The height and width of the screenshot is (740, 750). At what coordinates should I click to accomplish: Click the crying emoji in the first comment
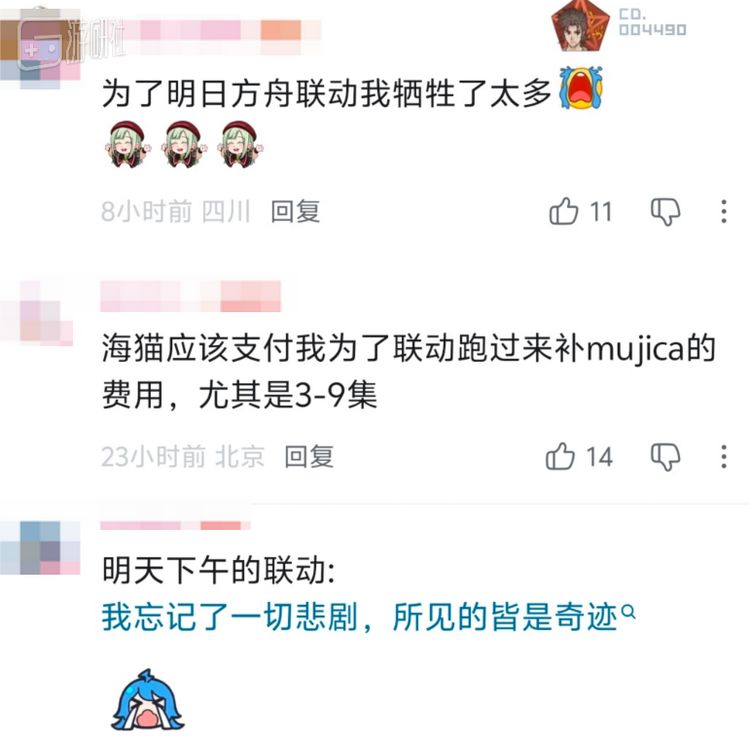click(581, 87)
